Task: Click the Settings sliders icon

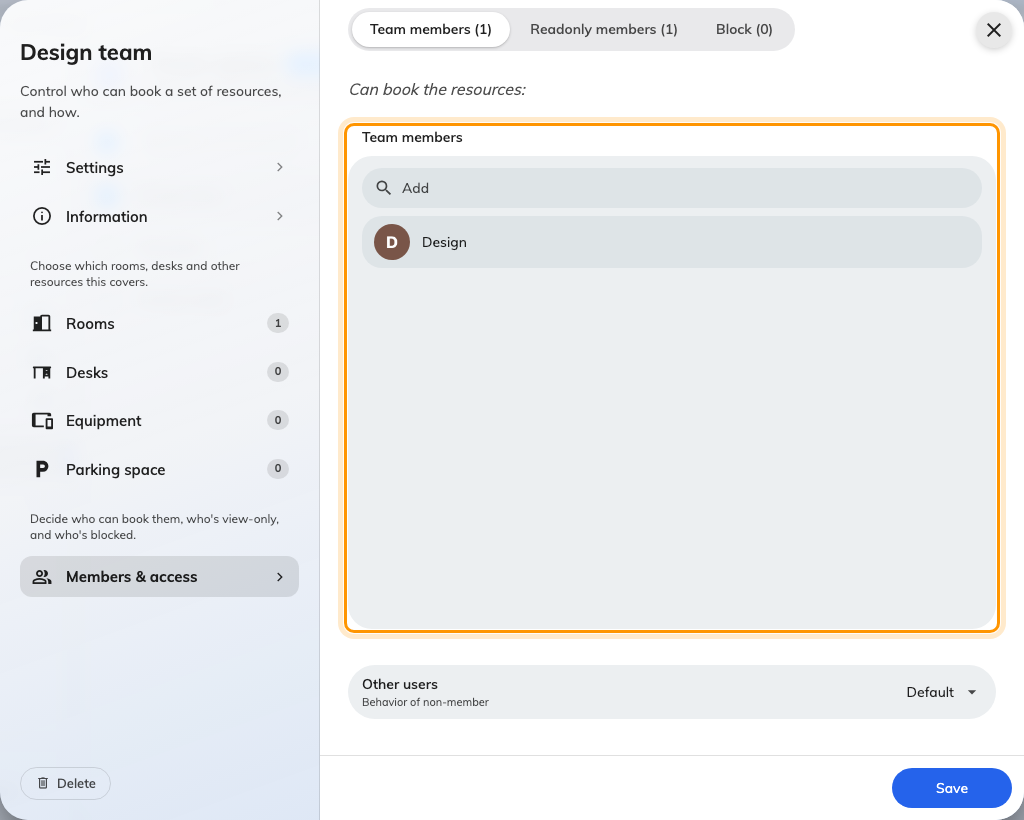Action: (42, 167)
